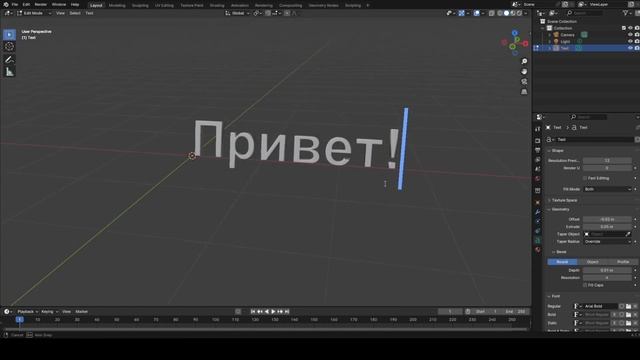Click the viewport zoom magnifier icon
640x360 pixels.
tap(524, 61)
